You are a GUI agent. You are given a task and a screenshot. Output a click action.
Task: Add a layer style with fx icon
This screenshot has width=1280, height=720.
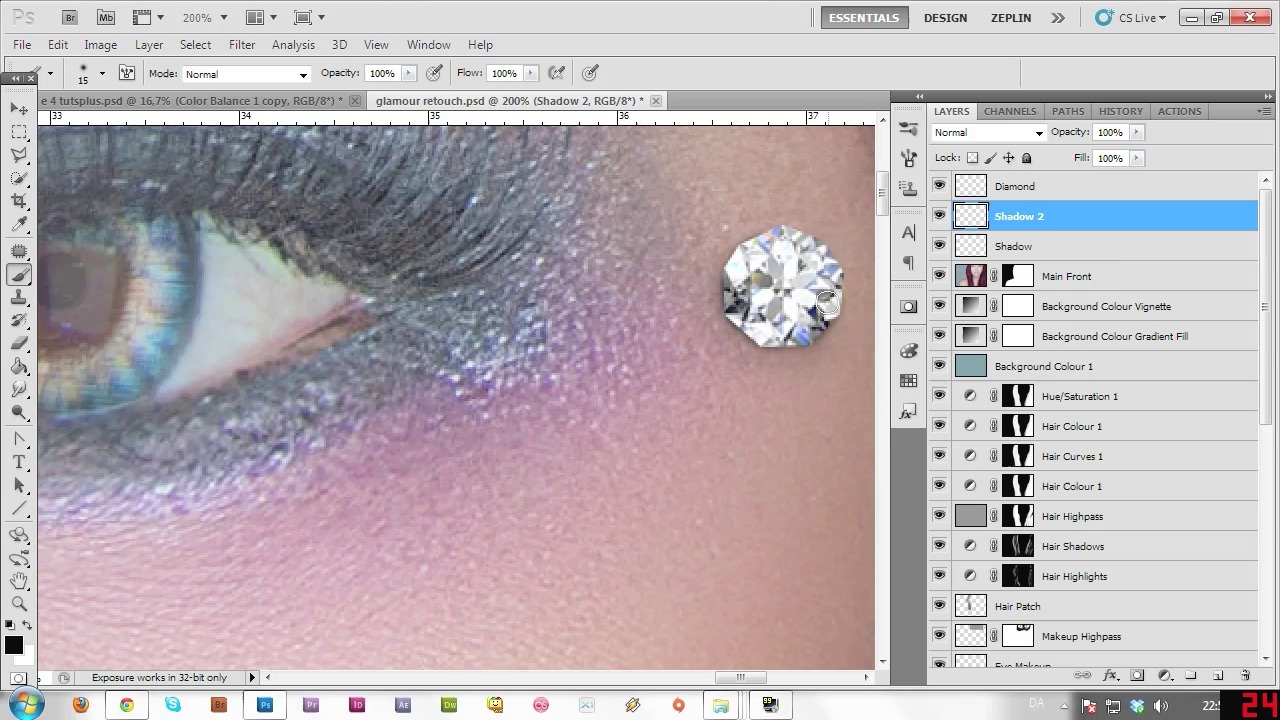pos(1110,676)
